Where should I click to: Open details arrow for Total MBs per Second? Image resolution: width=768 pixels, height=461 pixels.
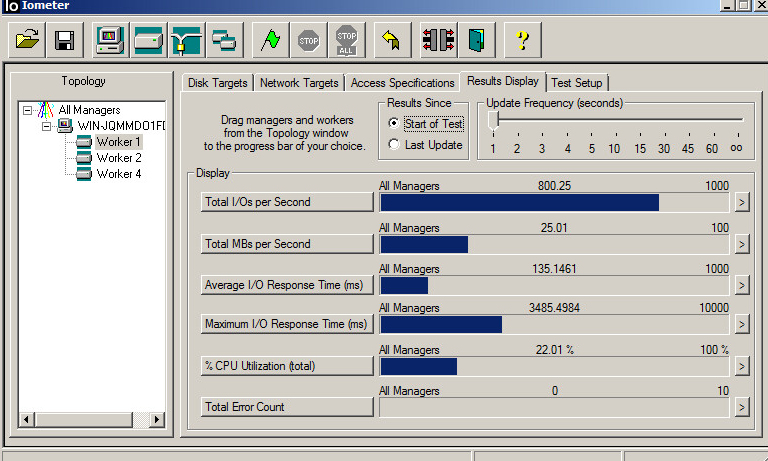coord(742,244)
